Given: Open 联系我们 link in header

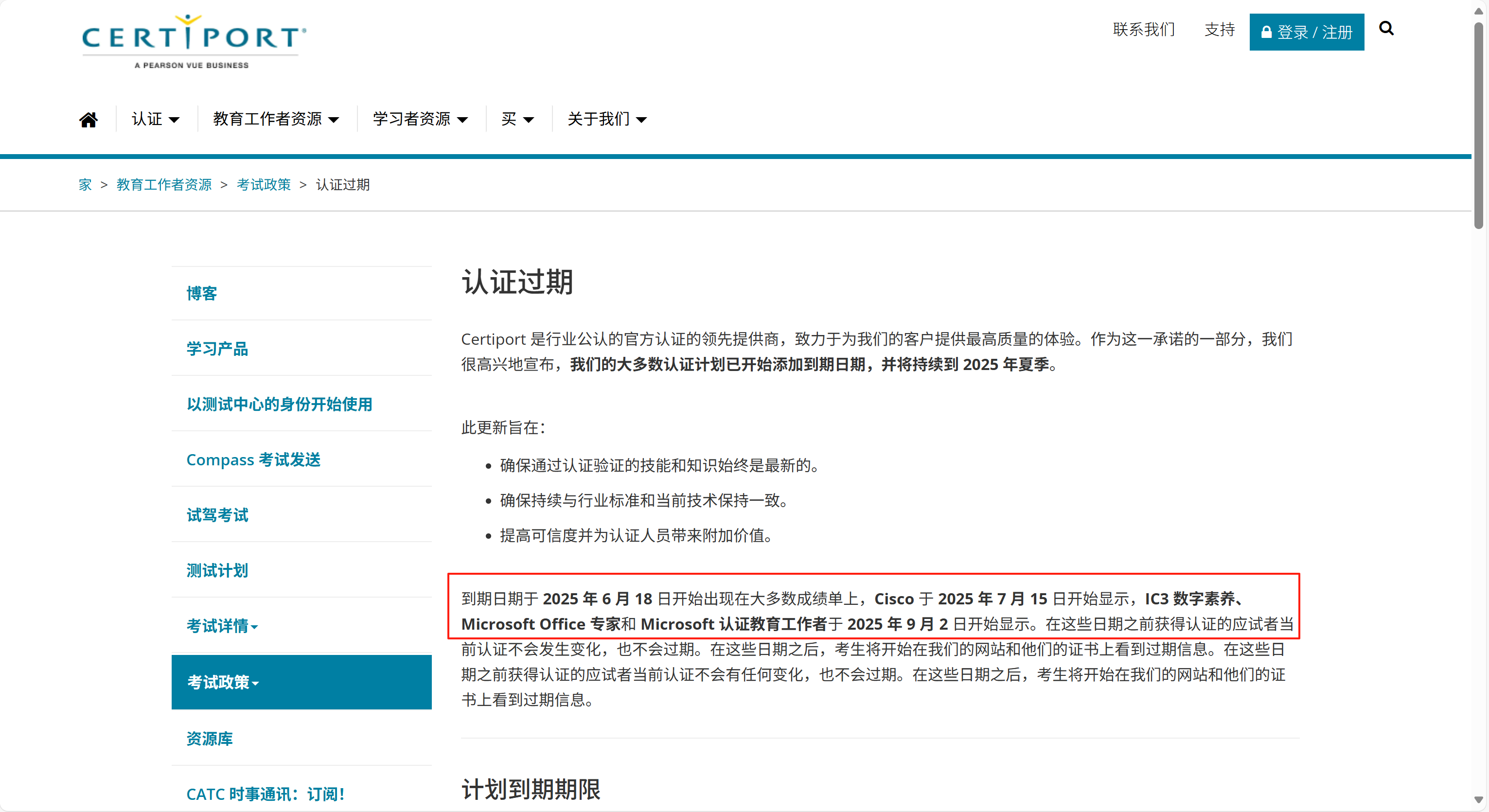Looking at the screenshot, I should [1144, 30].
